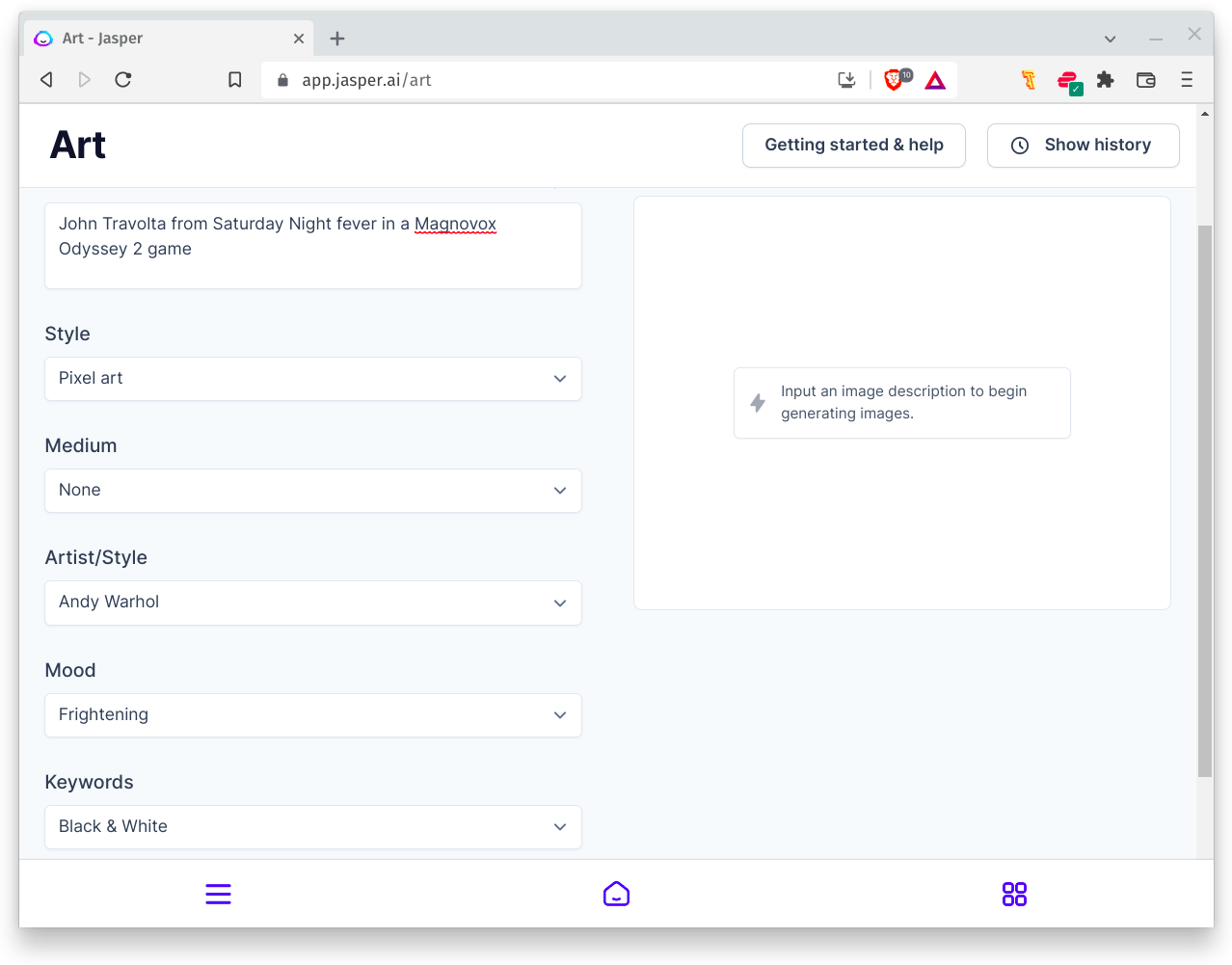Close the Art - Jasper tab
1232x965 pixels.
tap(299, 39)
